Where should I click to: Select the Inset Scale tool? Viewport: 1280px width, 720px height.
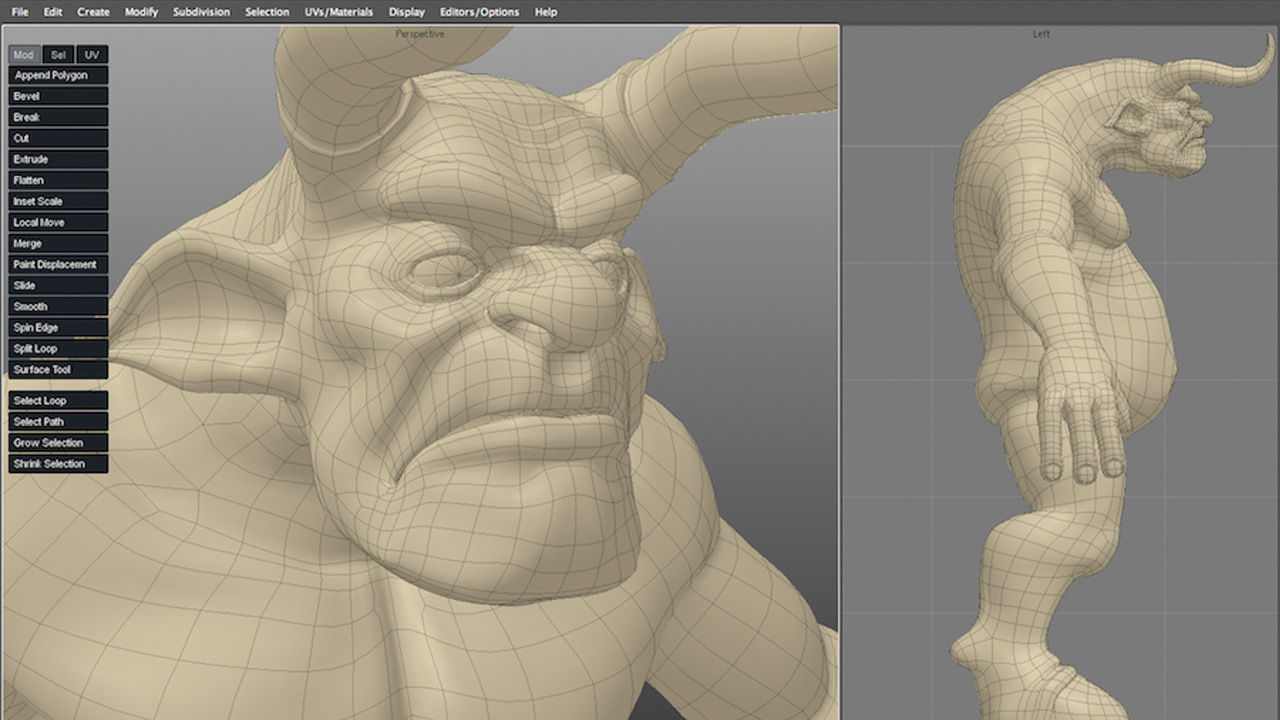pos(58,201)
